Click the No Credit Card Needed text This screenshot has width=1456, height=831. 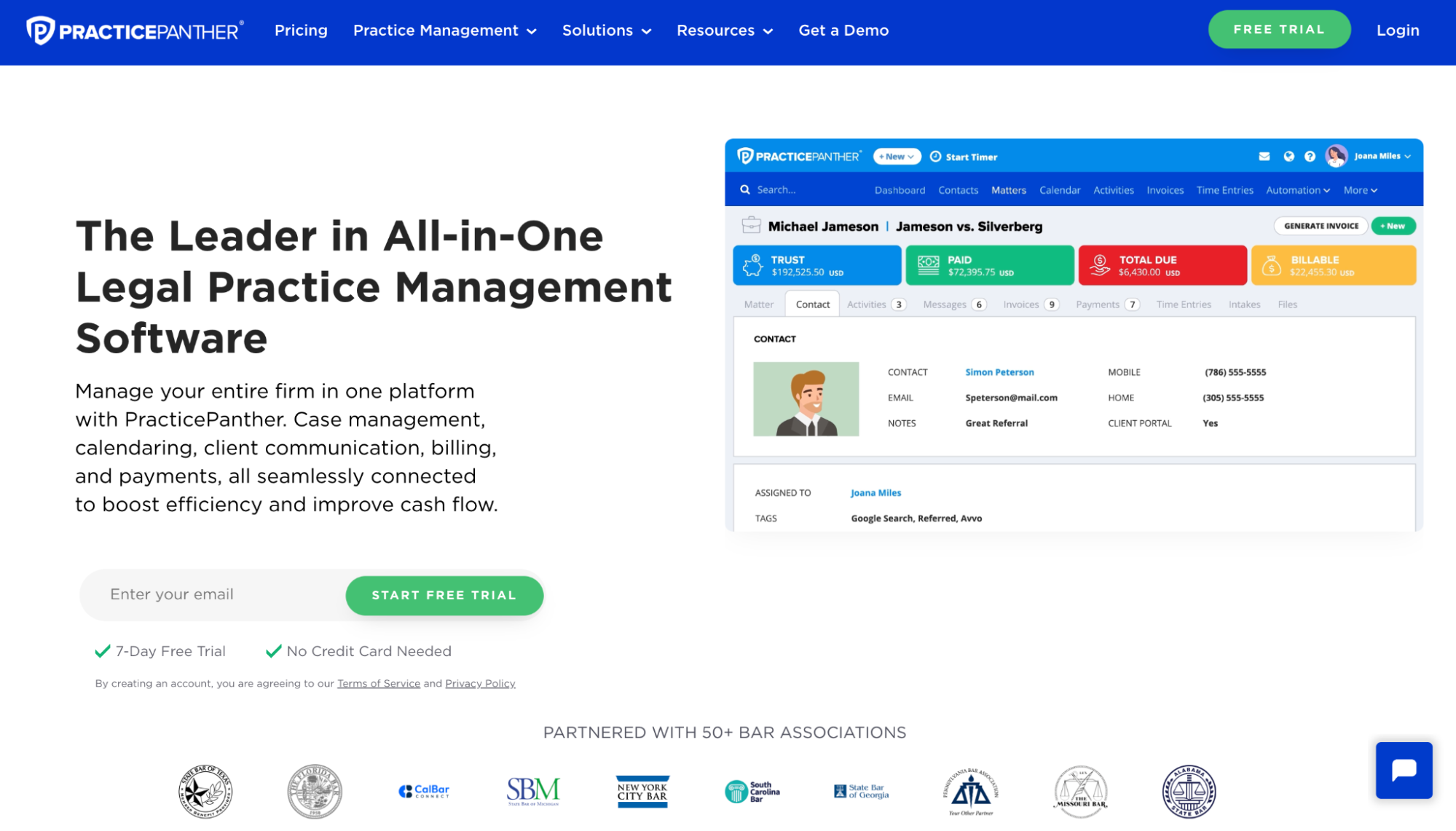[x=369, y=651]
